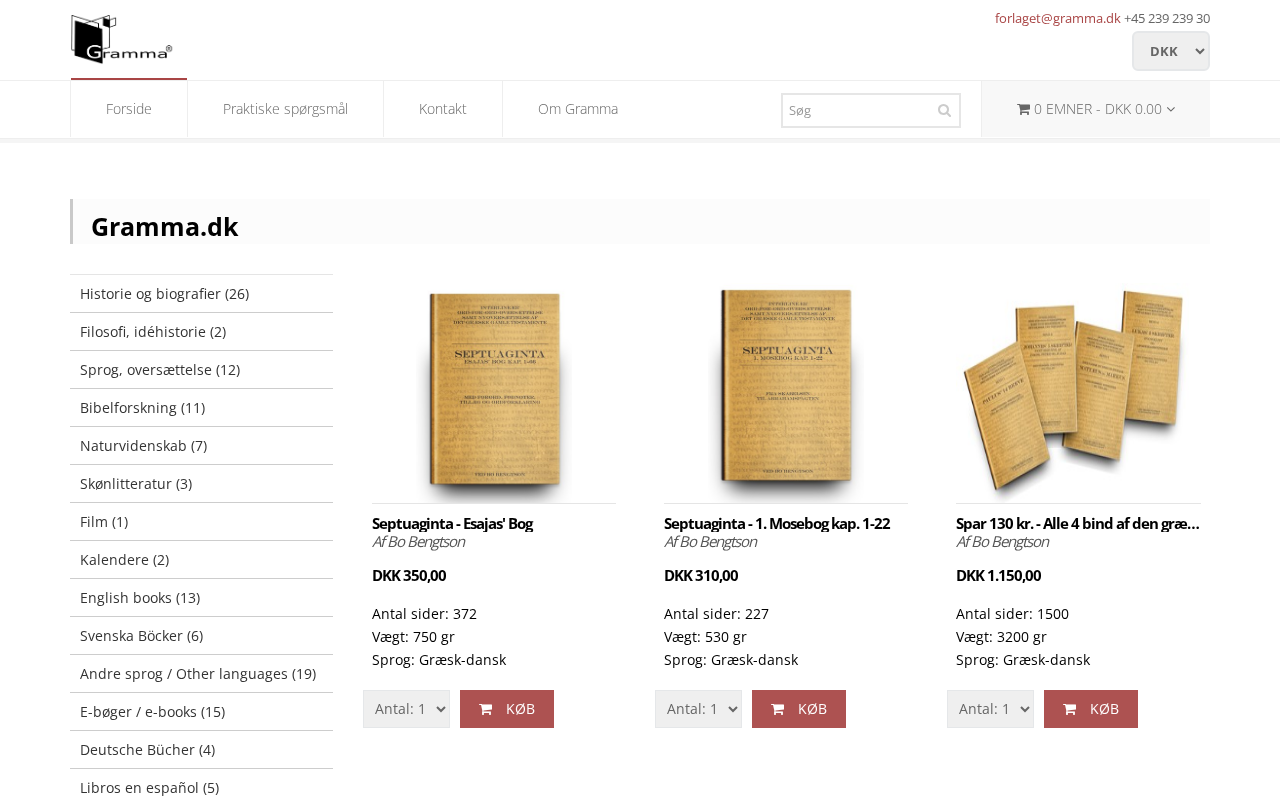Click price DKK 350,00
This screenshot has height=800, width=1280.
coord(409,575)
